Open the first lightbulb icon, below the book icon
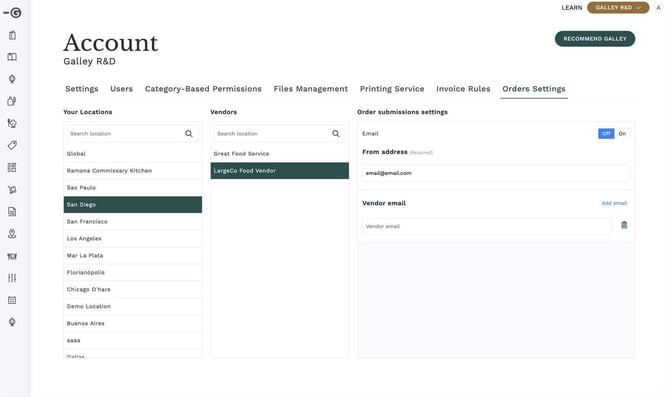670x397 pixels. (x=12, y=79)
